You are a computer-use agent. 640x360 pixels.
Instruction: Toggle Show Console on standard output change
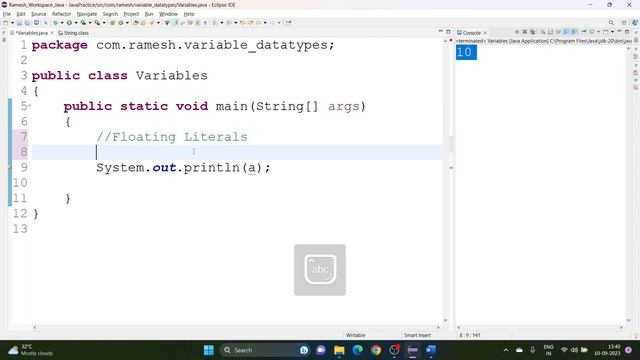point(566,32)
